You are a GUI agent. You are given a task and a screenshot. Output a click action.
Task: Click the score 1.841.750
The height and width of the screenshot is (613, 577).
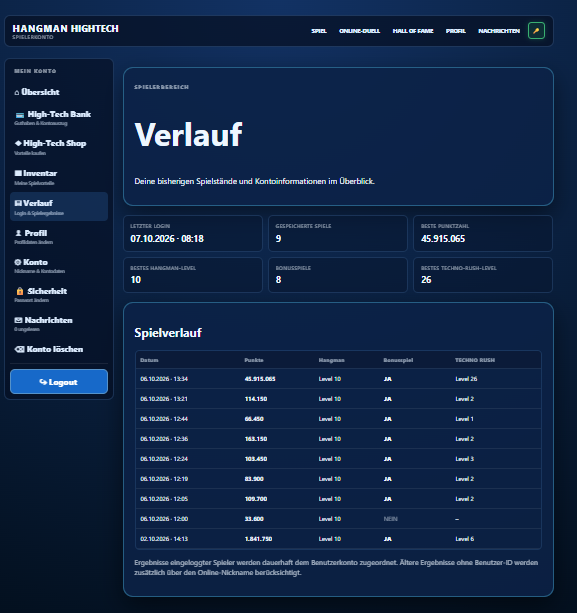click(258, 539)
